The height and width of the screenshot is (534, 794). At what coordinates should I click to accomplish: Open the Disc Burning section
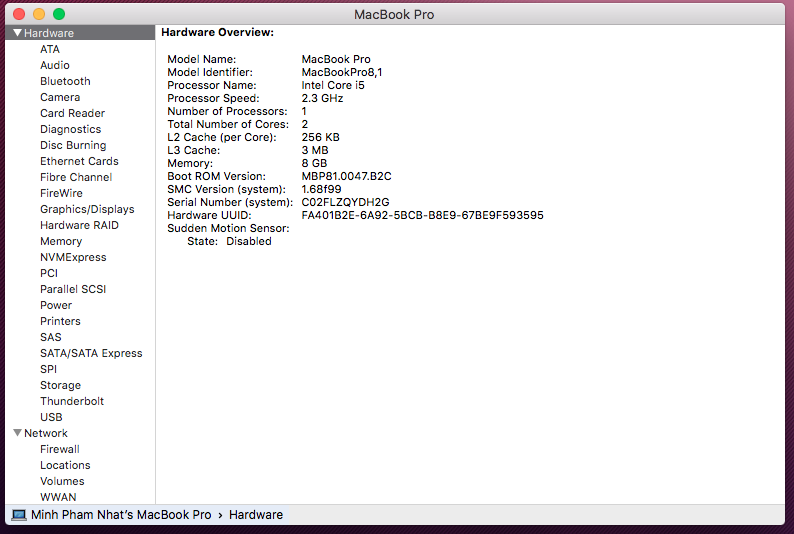(73, 145)
